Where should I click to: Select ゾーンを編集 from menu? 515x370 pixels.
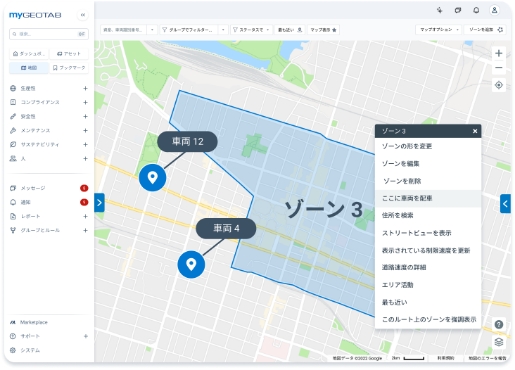click(428, 164)
